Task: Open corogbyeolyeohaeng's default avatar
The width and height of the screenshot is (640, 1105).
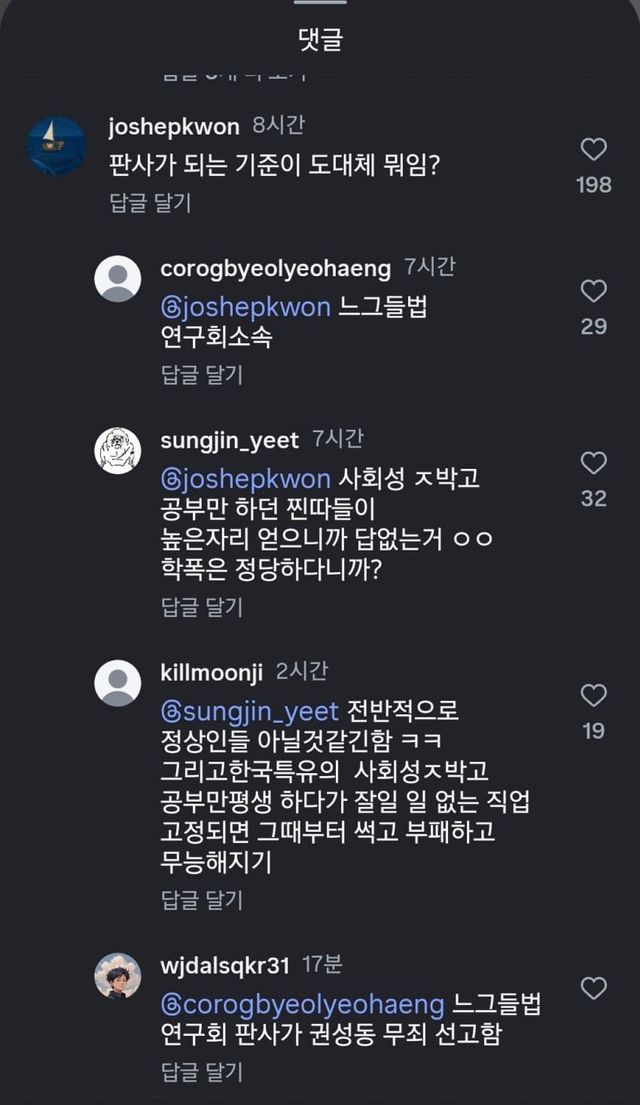Action: click(x=118, y=278)
